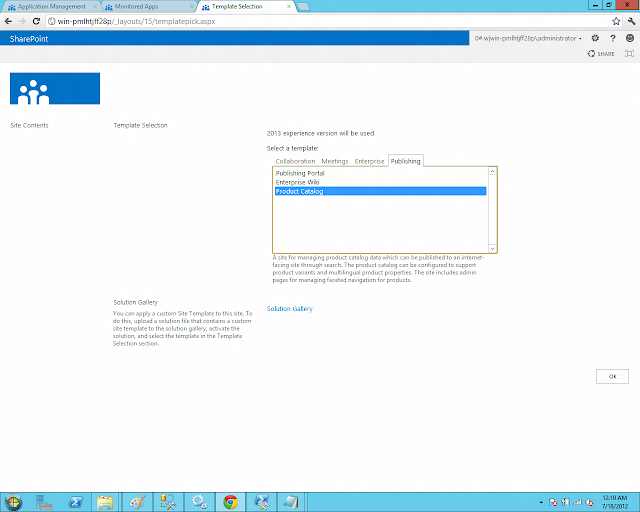Click the SHARE icon button
Image resolution: width=640 pixels, height=512 pixels.
pyautogui.click(x=601, y=53)
